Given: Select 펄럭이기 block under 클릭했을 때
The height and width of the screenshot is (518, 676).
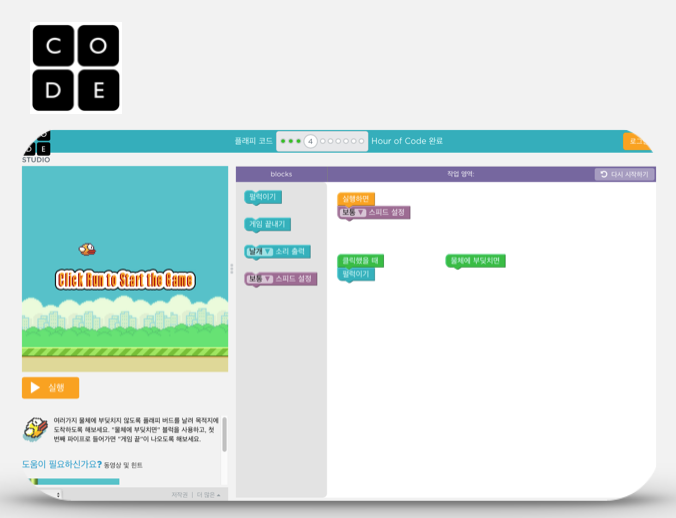Looking at the screenshot, I should pos(356,274).
